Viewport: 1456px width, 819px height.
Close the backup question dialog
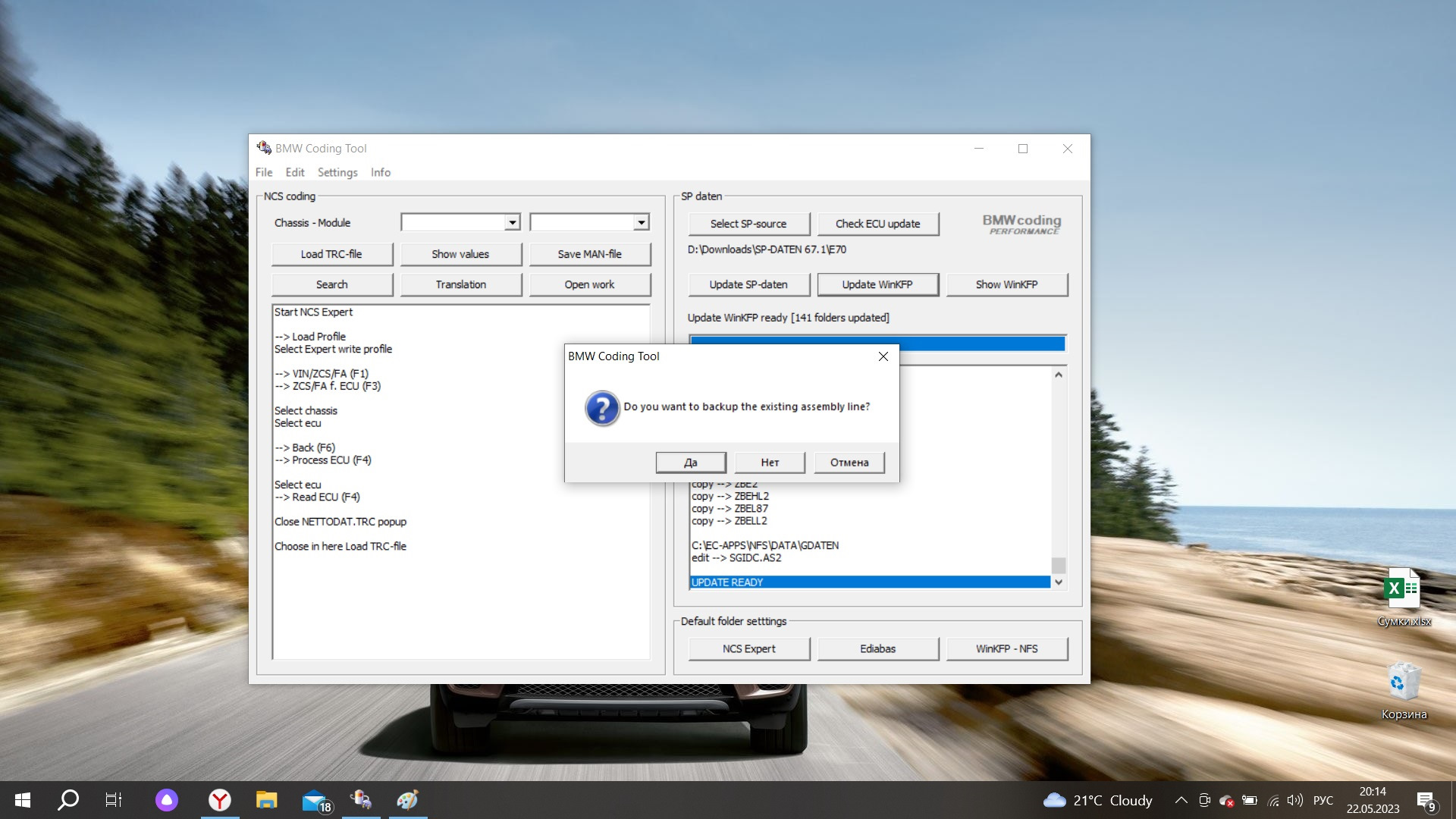883,356
